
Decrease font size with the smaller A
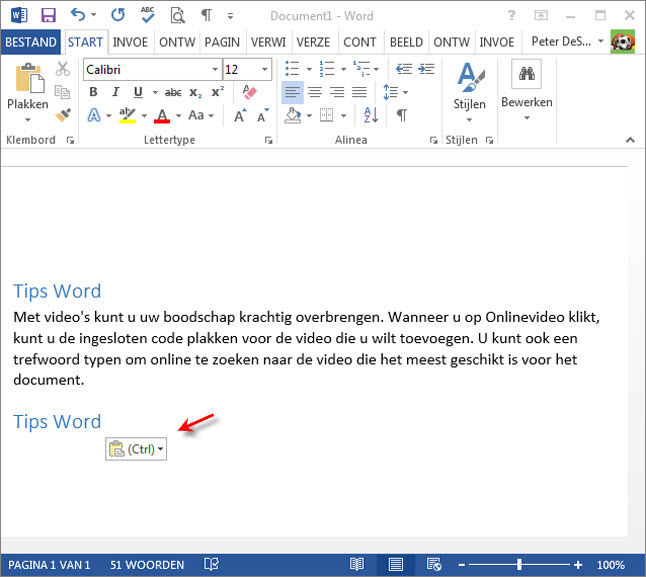point(263,115)
